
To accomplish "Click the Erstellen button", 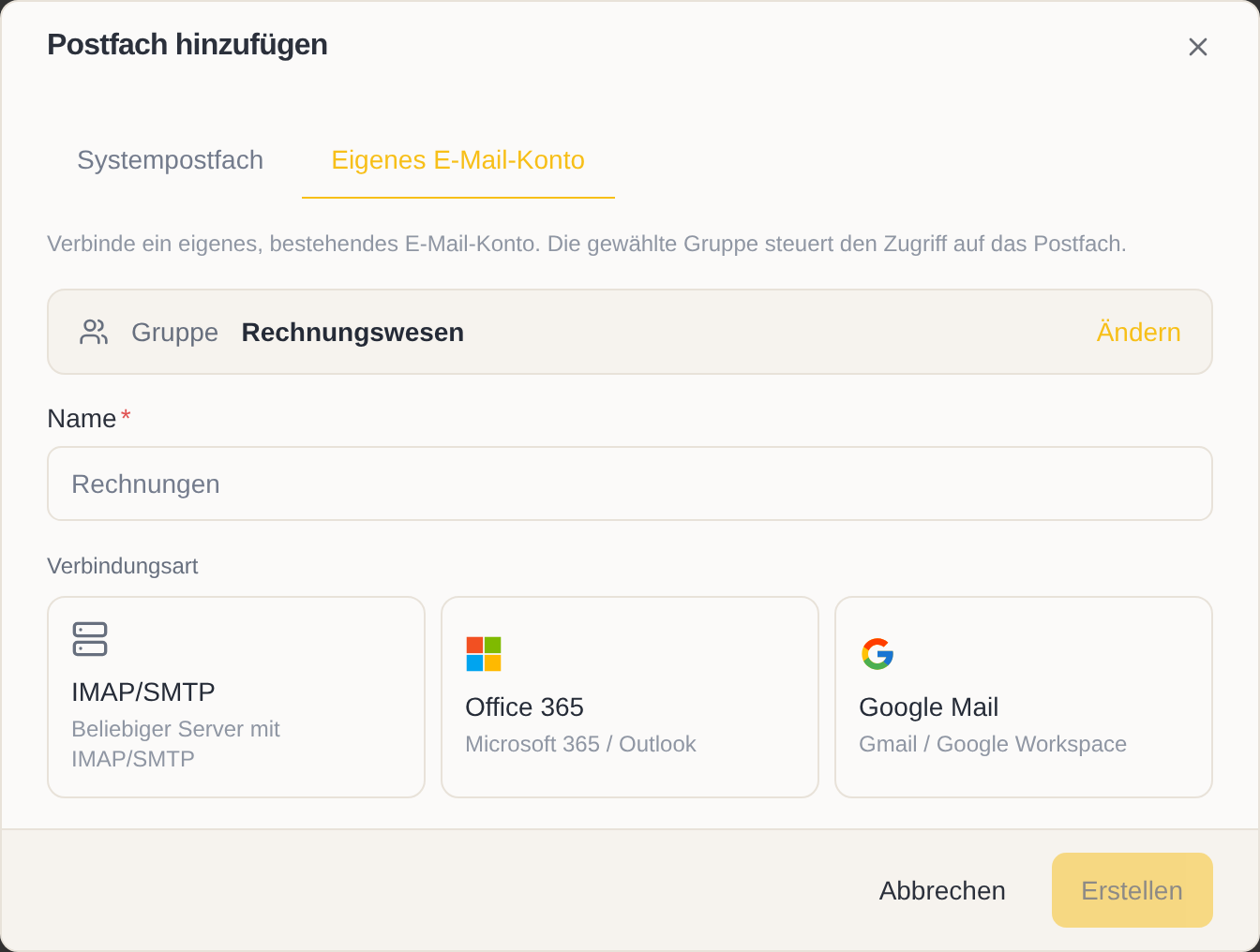I will pos(1132,890).
